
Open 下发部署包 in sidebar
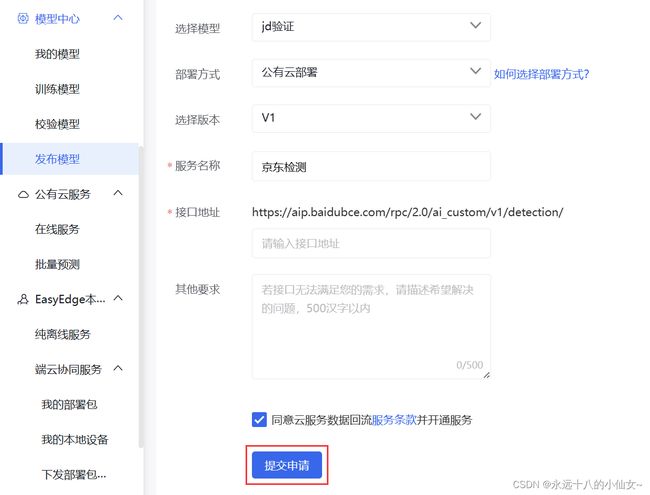click(74, 474)
